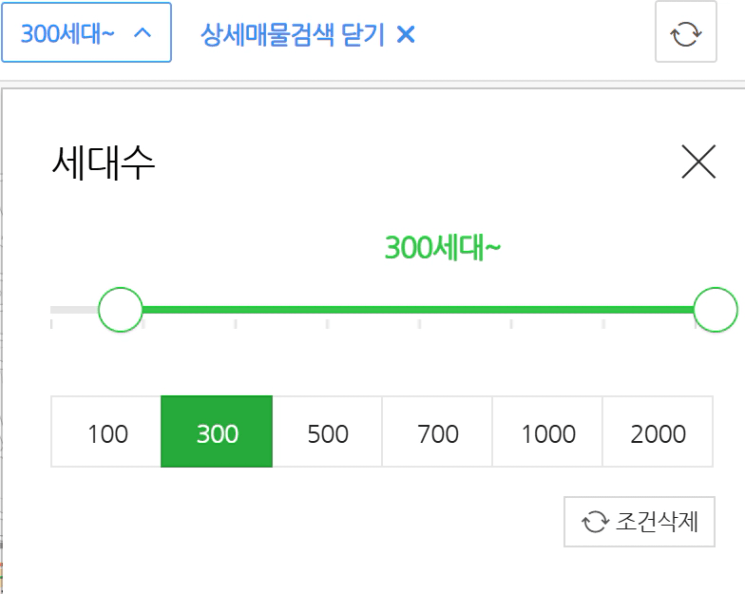Screen dimensions: 745x594
Task: Click the green 300세대~ range label
Action: 442,248
